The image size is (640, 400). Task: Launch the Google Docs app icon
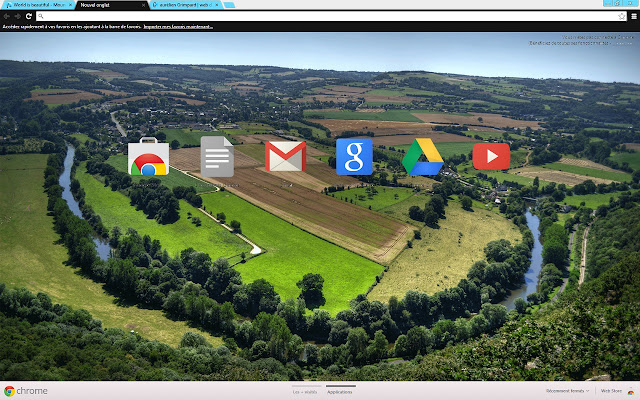217,156
